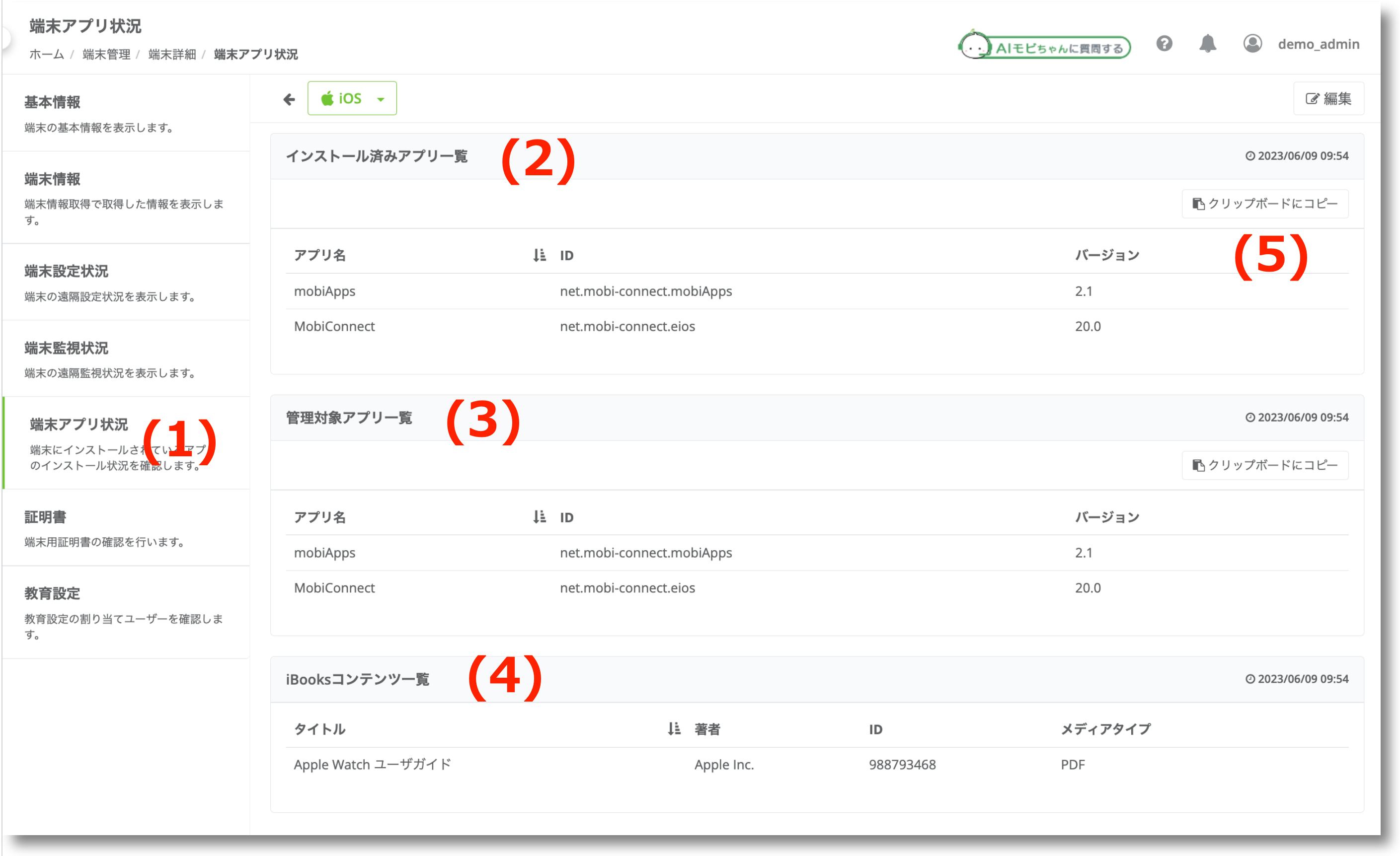Open the help question mark icon
1400x856 pixels.
tap(1164, 44)
